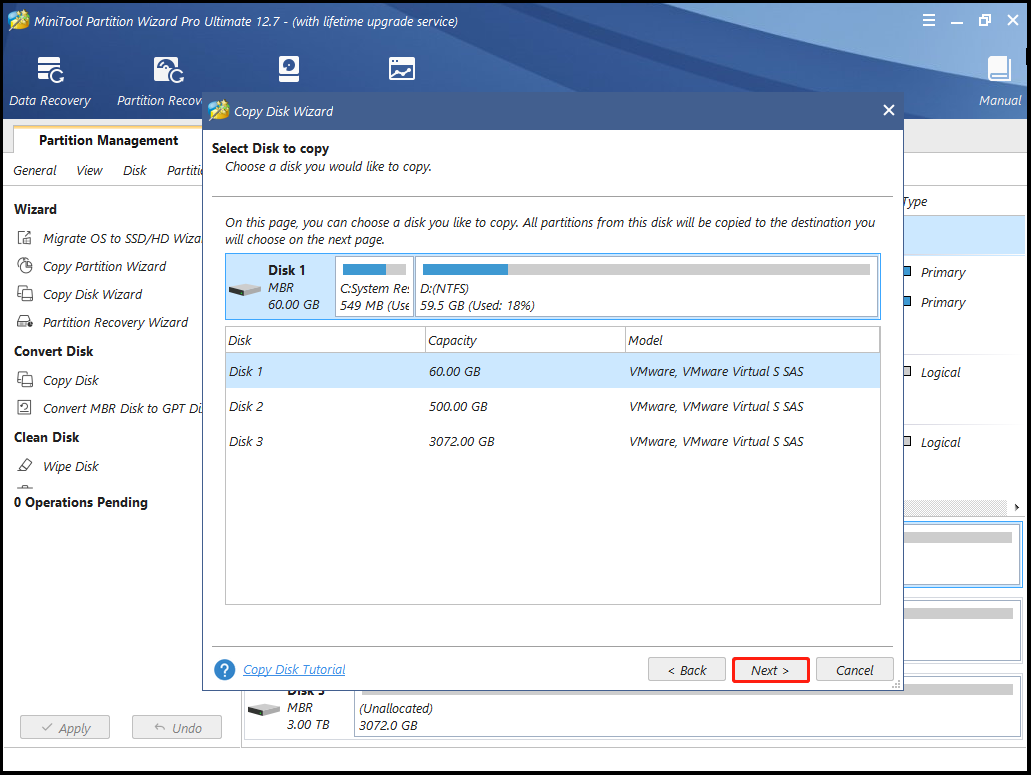Open the Disk menu
The image size is (1031, 775).
pos(135,171)
